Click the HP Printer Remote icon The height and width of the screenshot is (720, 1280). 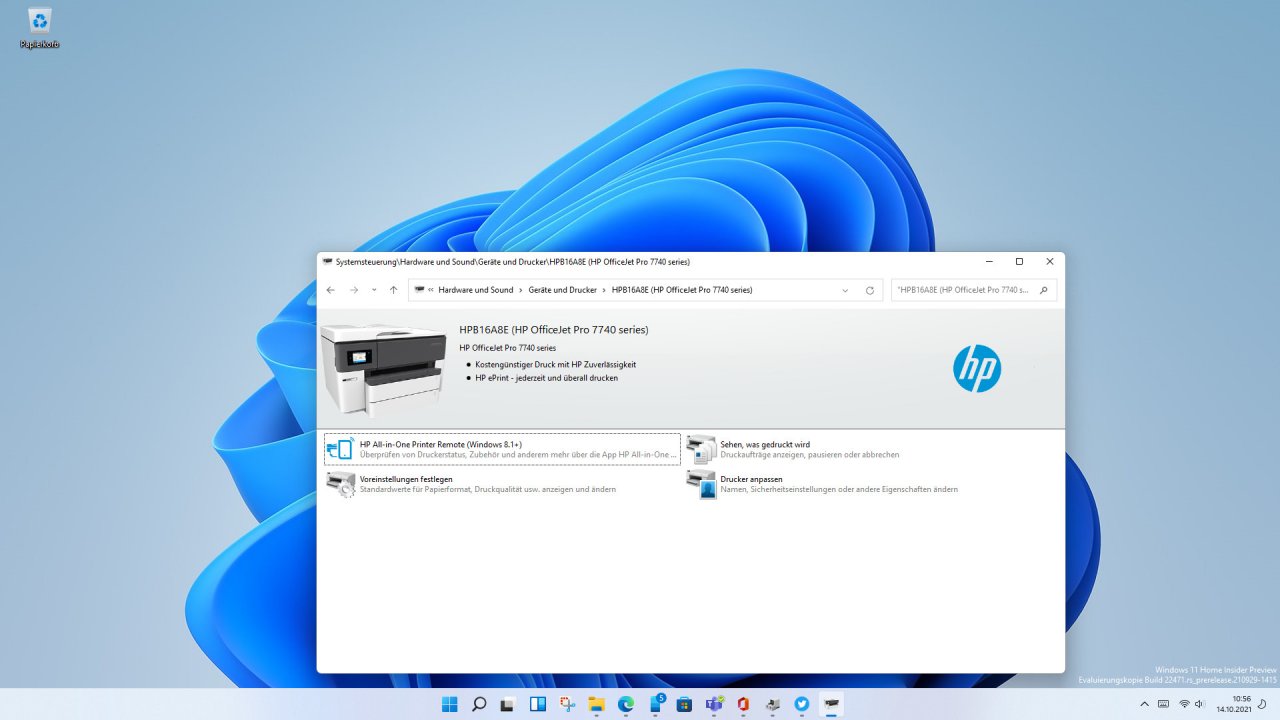click(x=341, y=449)
